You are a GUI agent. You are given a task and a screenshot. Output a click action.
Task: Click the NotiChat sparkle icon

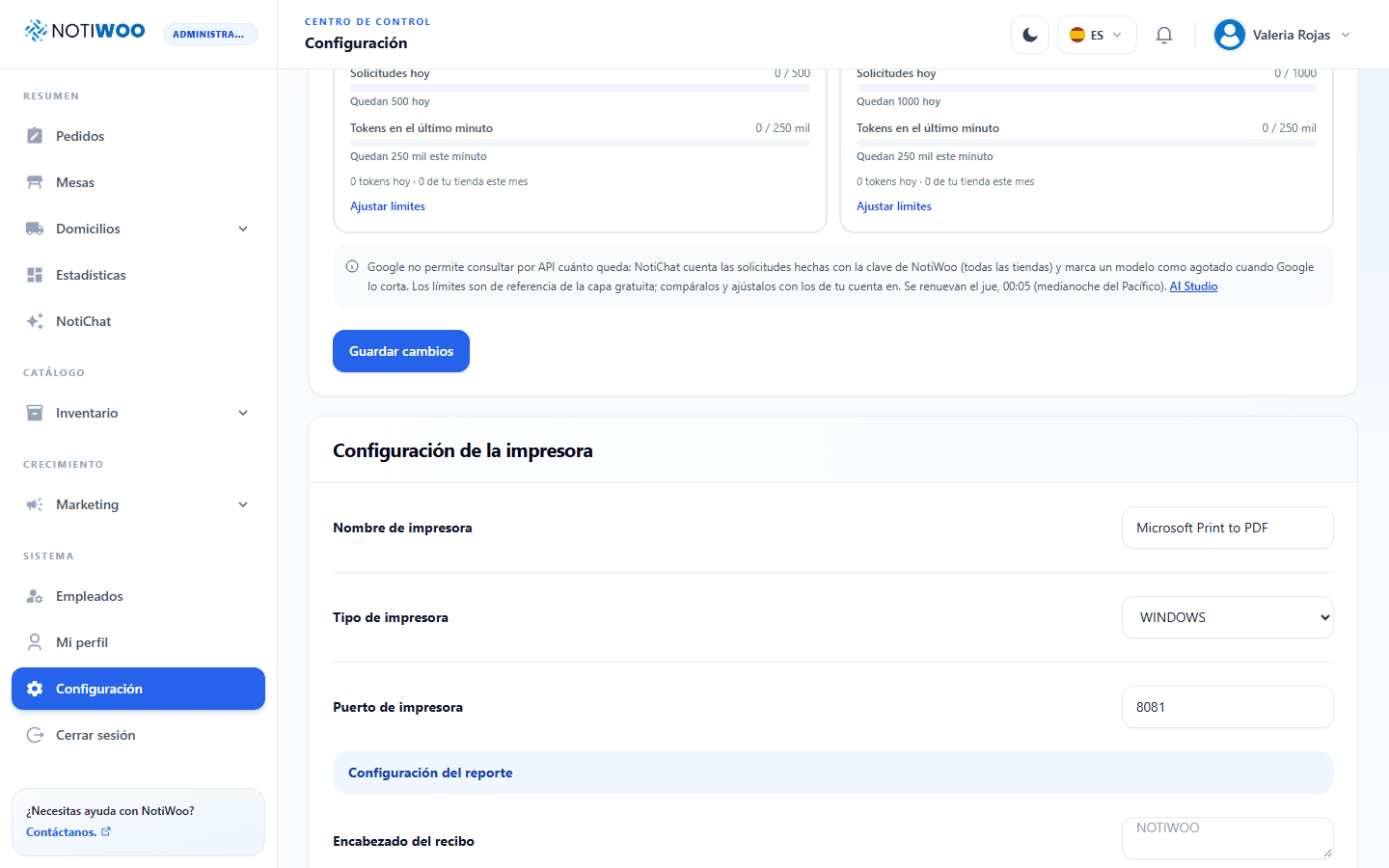[35, 321]
